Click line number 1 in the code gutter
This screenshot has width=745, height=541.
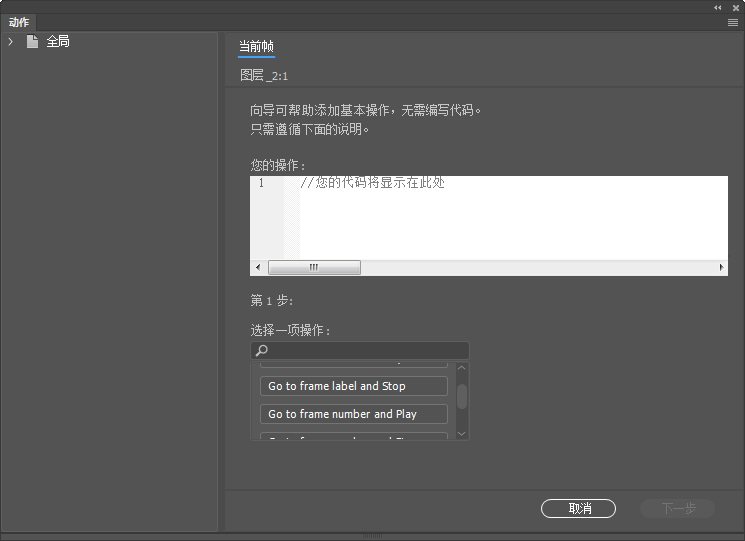click(261, 183)
